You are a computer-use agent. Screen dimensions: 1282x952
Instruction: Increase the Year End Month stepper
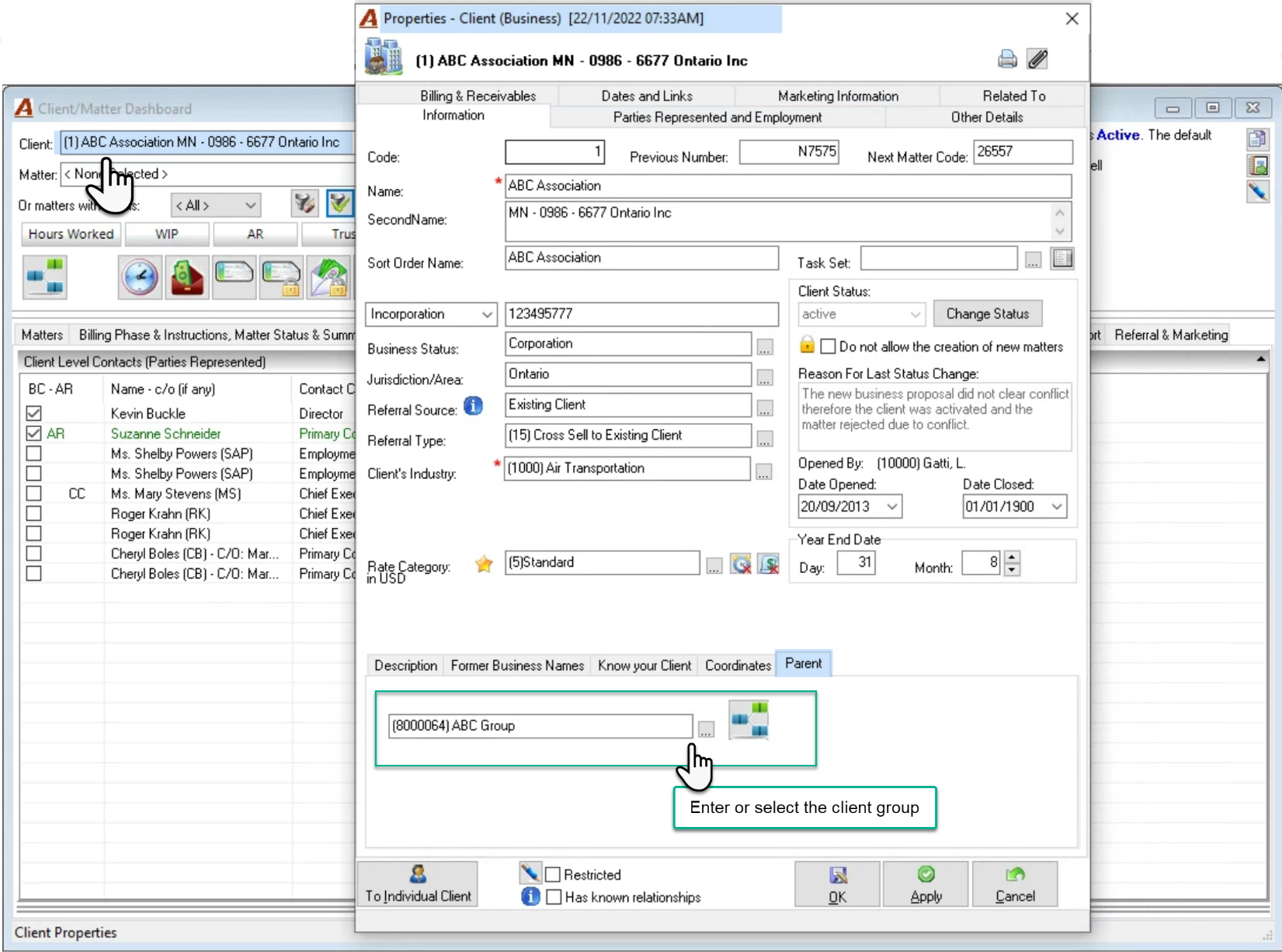pos(1011,557)
